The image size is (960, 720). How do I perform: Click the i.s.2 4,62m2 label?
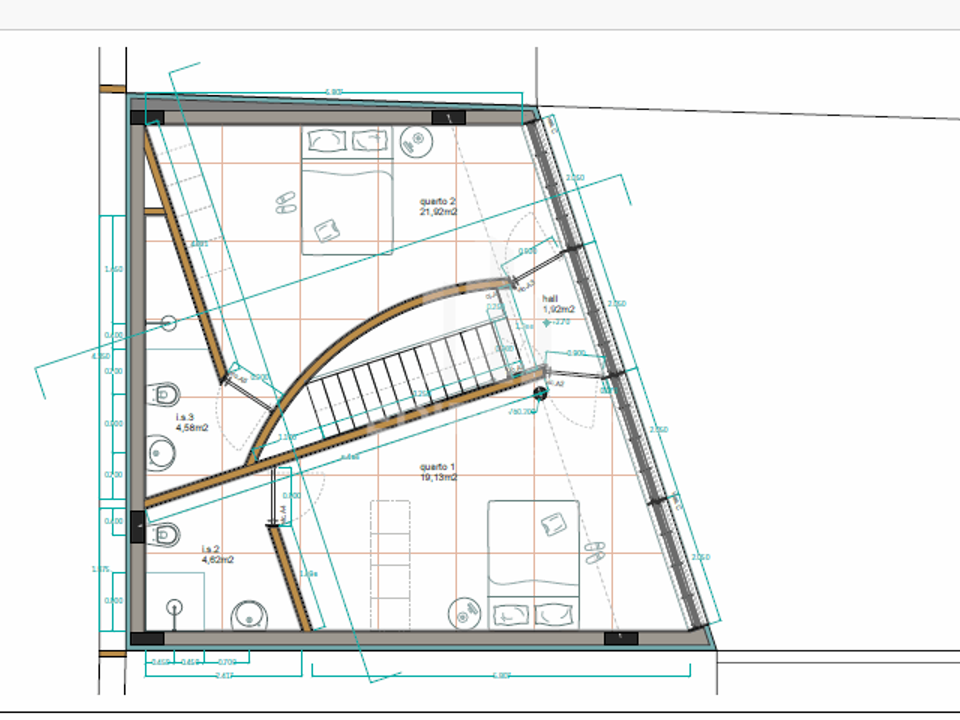point(217,555)
